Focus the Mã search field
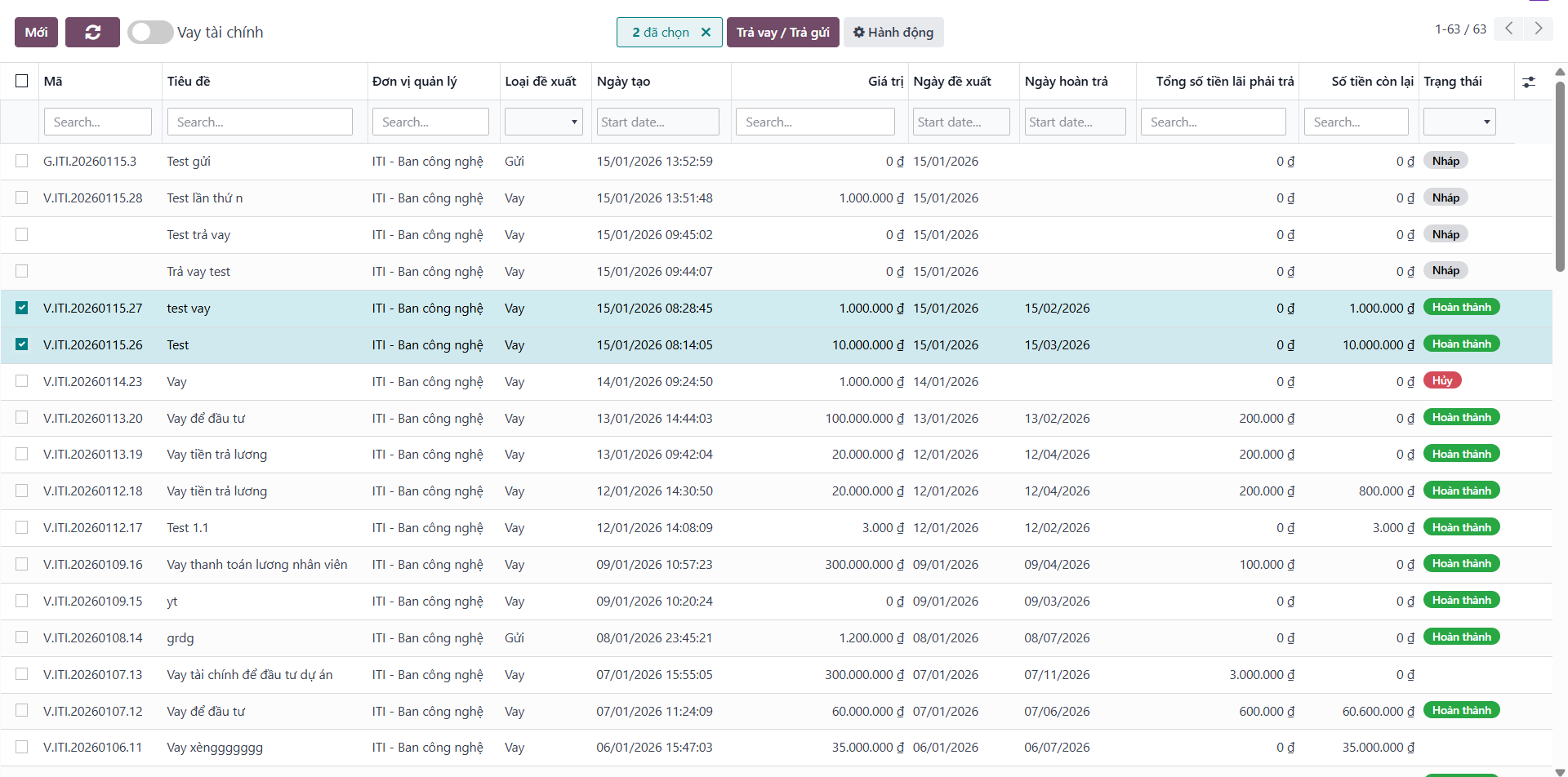This screenshot has height=777, width=1568. pyautogui.click(x=98, y=122)
